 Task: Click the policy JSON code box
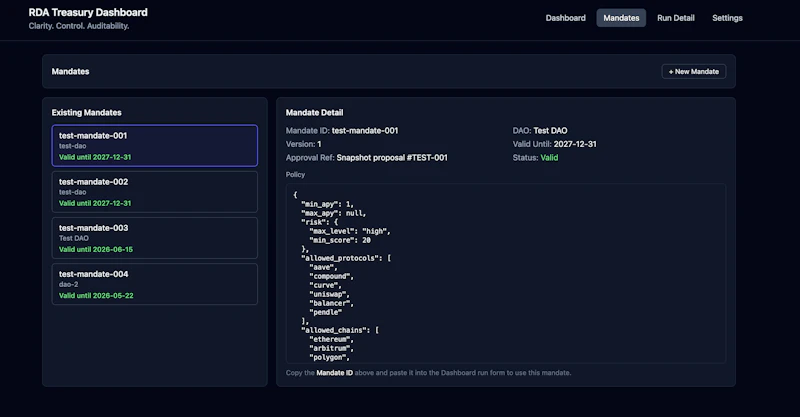tap(506, 274)
